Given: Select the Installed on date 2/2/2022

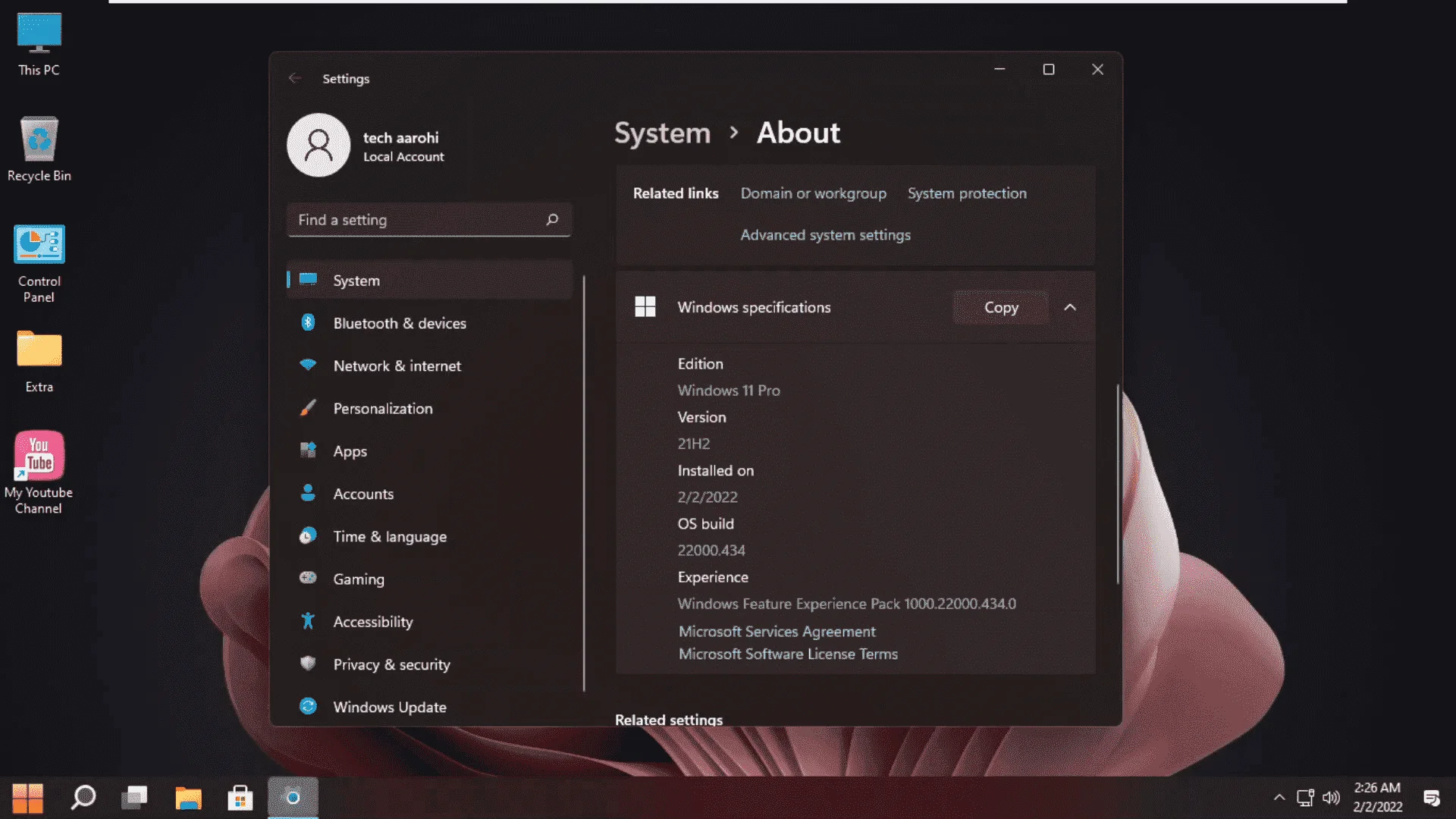Looking at the screenshot, I should point(708,497).
